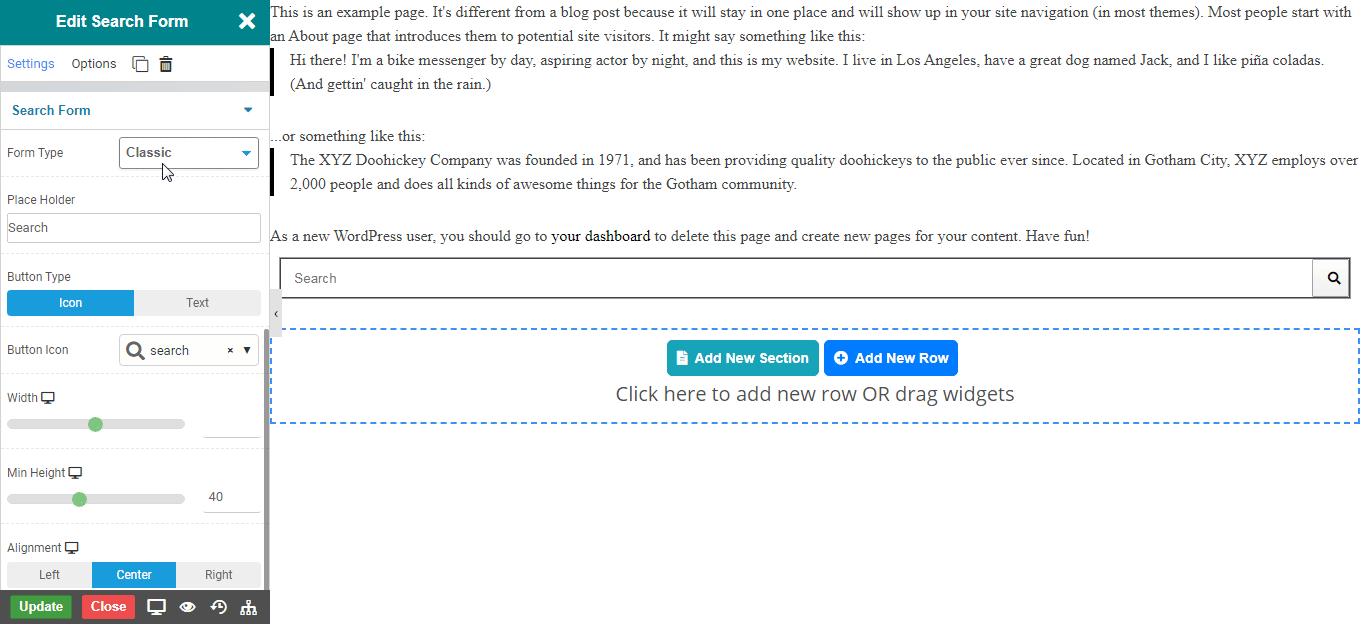Switch to the Options tab
Viewport: 1360px width, 625px height.
click(x=94, y=64)
